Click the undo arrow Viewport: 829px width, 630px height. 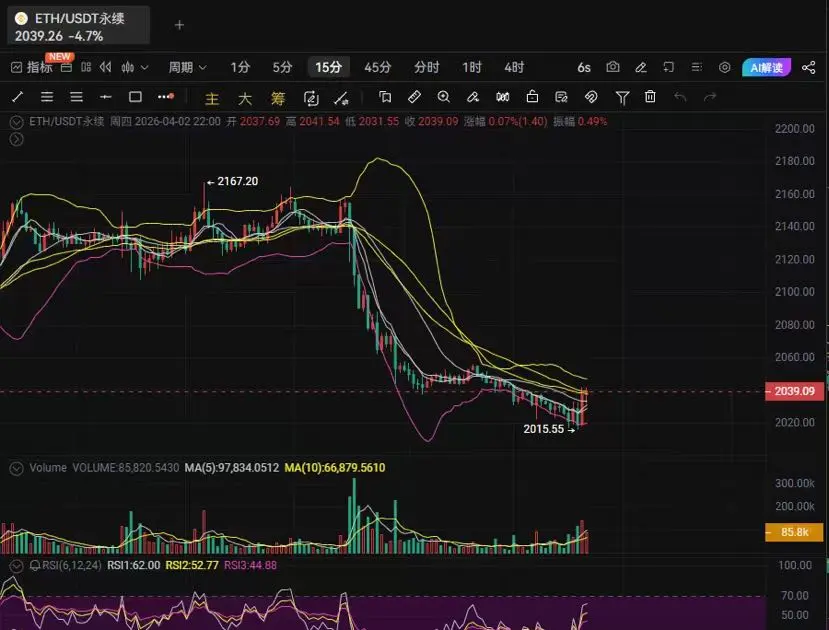[x=680, y=97]
